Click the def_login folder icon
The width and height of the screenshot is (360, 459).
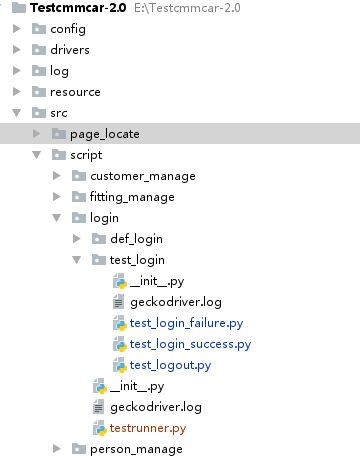click(99, 239)
